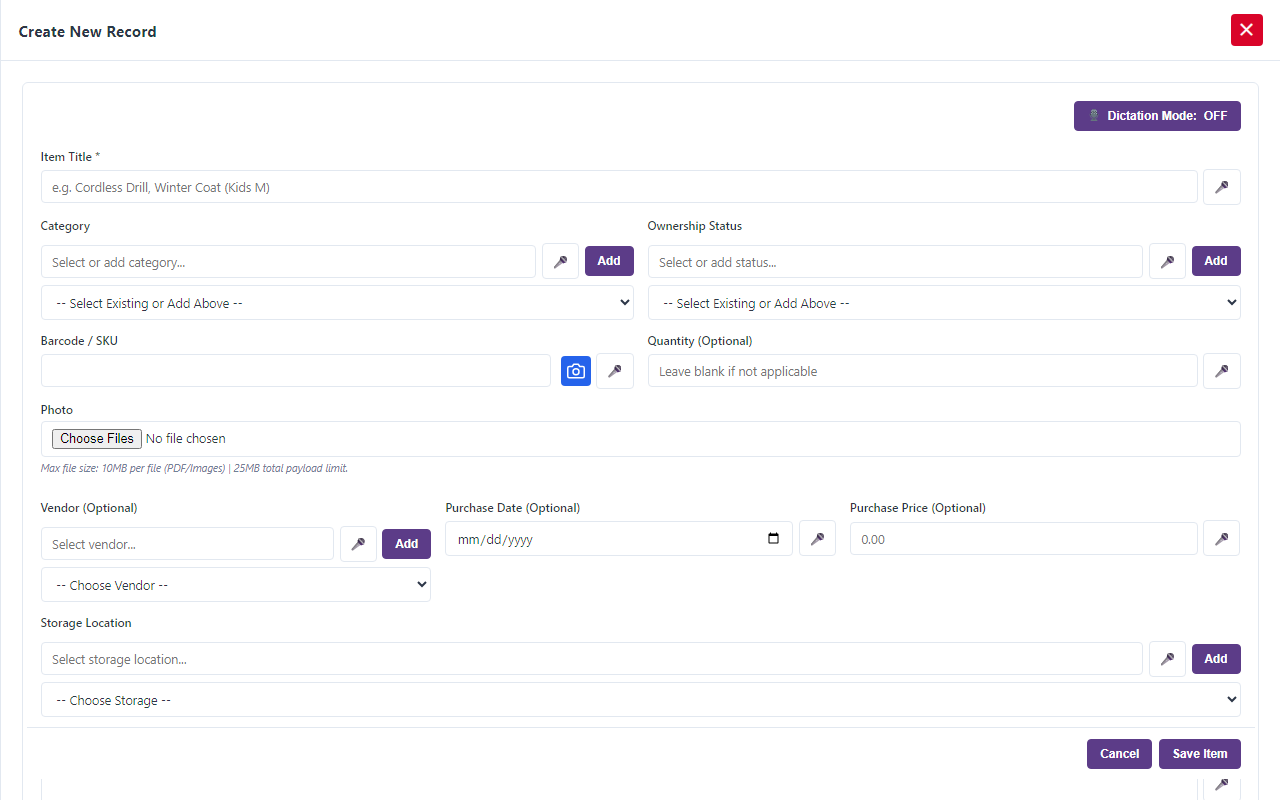This screenshot has height=800, width=1280.
Task: Click the 'Max file size' hint text
Action: [194, 468]
